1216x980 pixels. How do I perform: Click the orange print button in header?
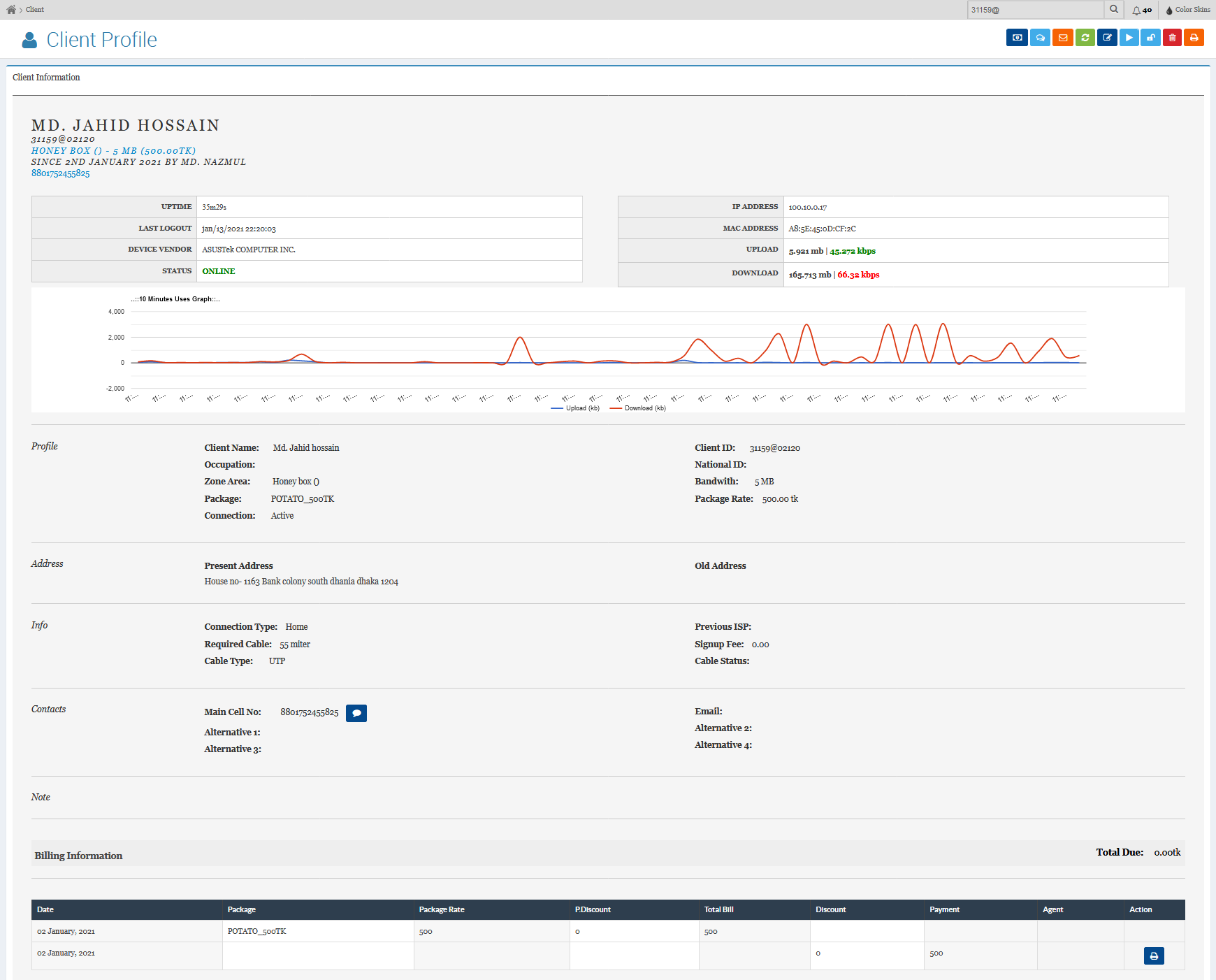pyautogui.click(x=1194, y=38)
